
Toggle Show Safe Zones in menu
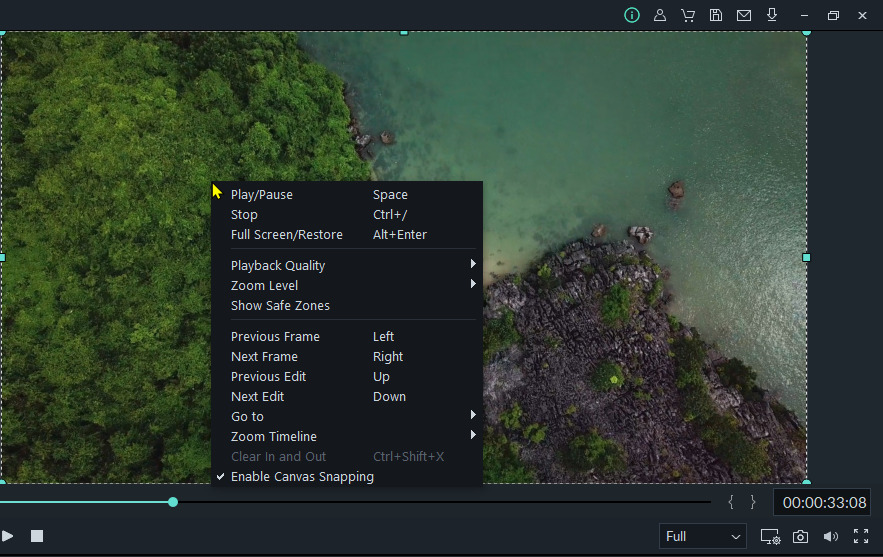(x=280, y=306)
